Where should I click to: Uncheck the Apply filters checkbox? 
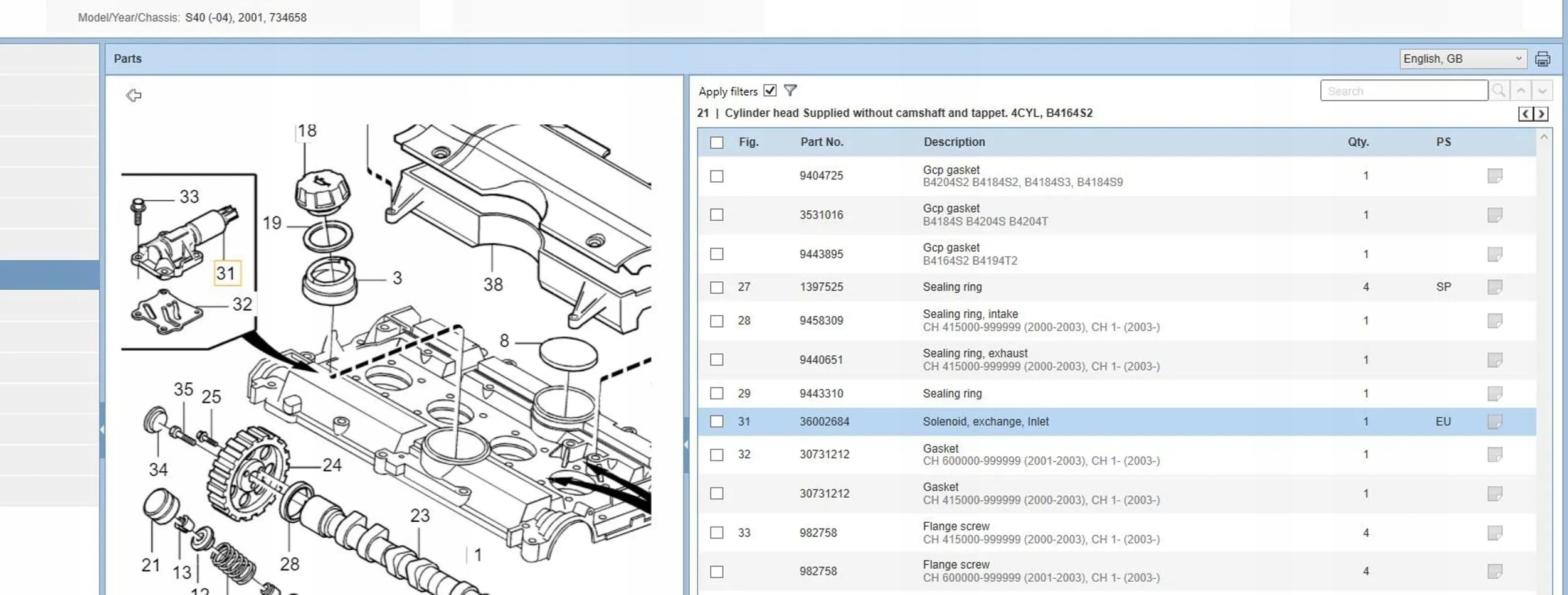point(770,91)
